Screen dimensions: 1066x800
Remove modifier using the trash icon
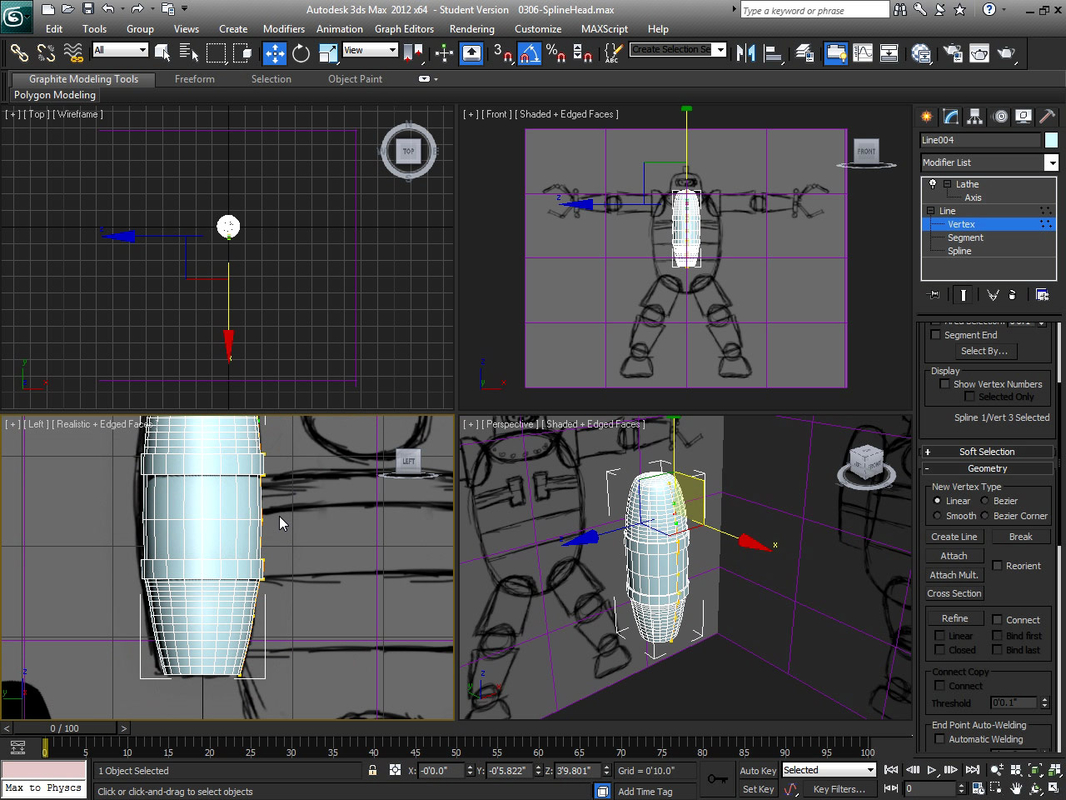1011,293
